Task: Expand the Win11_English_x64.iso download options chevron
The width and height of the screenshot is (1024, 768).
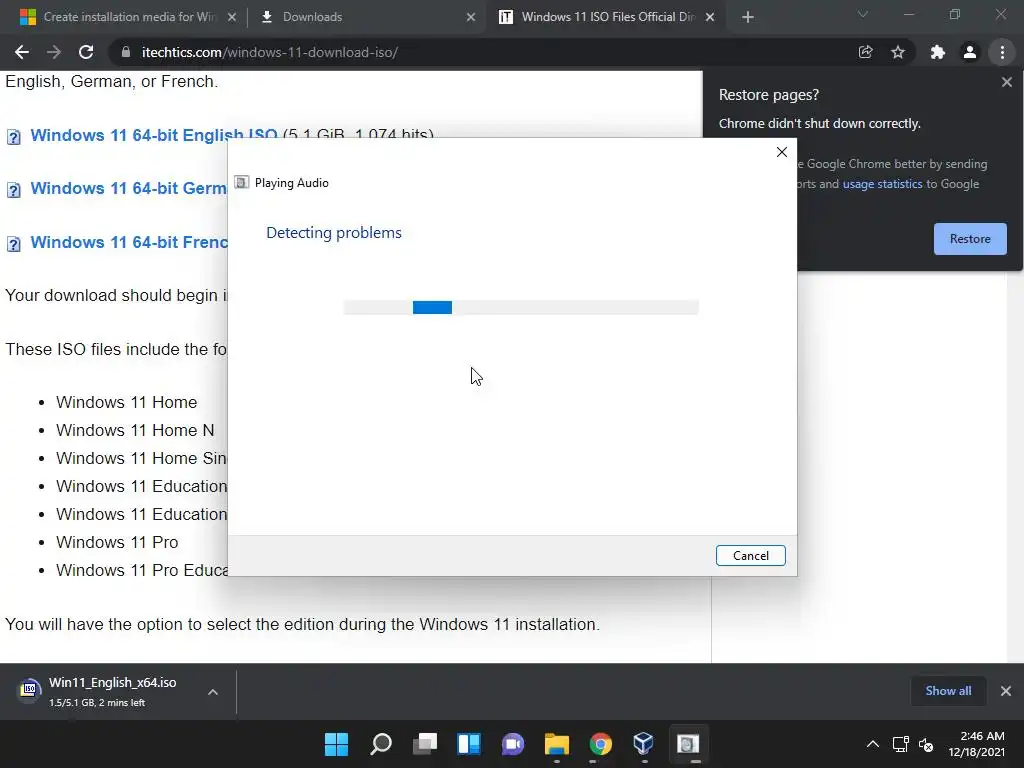Action: pos(213,692)
